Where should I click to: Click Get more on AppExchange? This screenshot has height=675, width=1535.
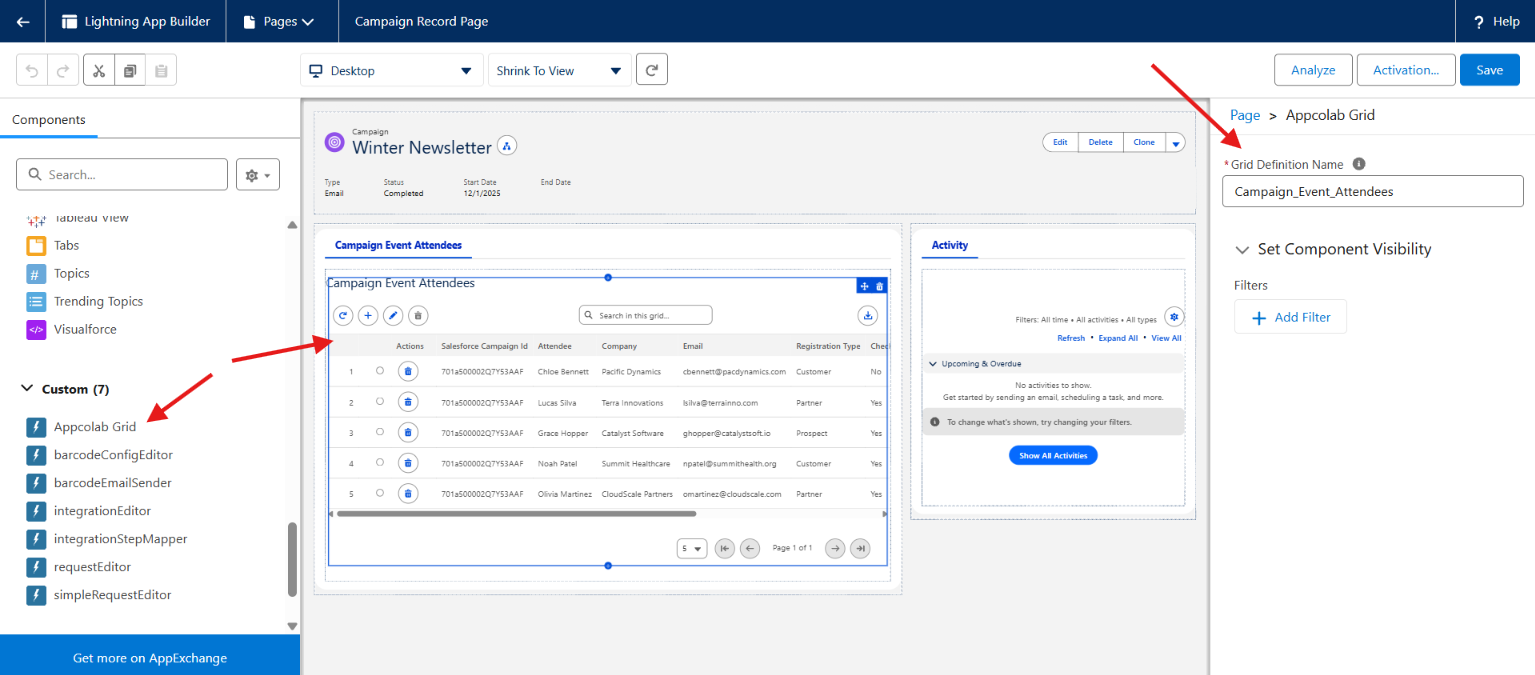(x=150, y=658)
